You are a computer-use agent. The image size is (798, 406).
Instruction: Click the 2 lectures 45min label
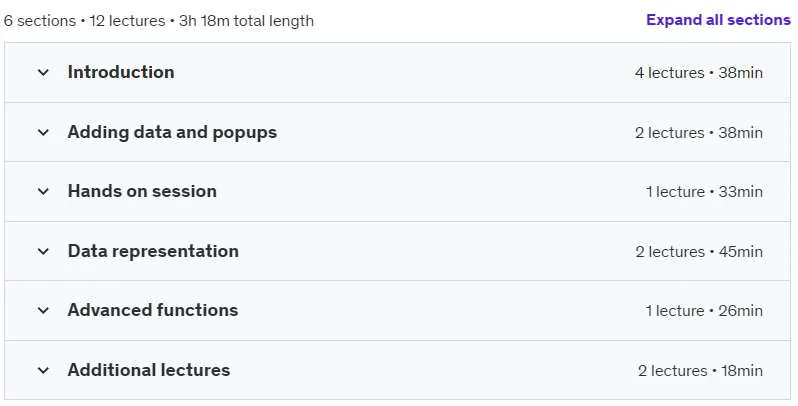tap(699, 252)
